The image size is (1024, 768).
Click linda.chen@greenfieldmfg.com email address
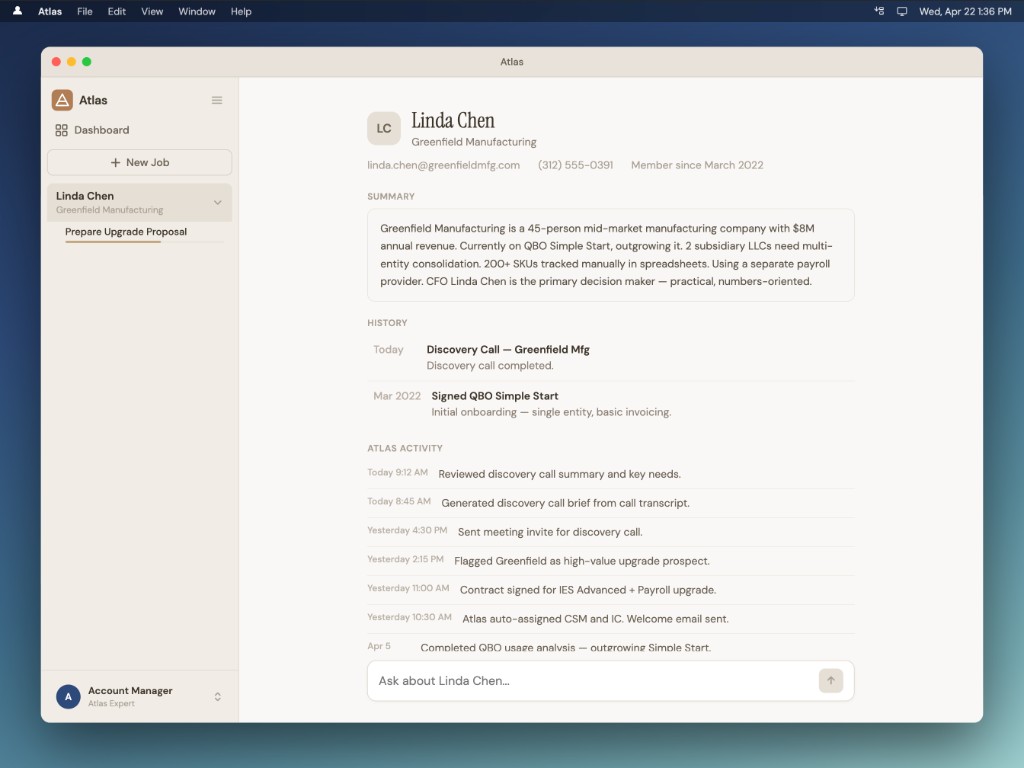click(x=443, y=165)
